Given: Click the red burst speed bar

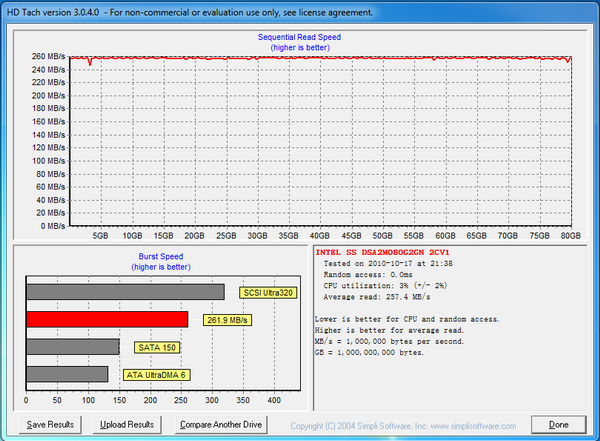Looking at the screenshot, I should coord(106,319).
